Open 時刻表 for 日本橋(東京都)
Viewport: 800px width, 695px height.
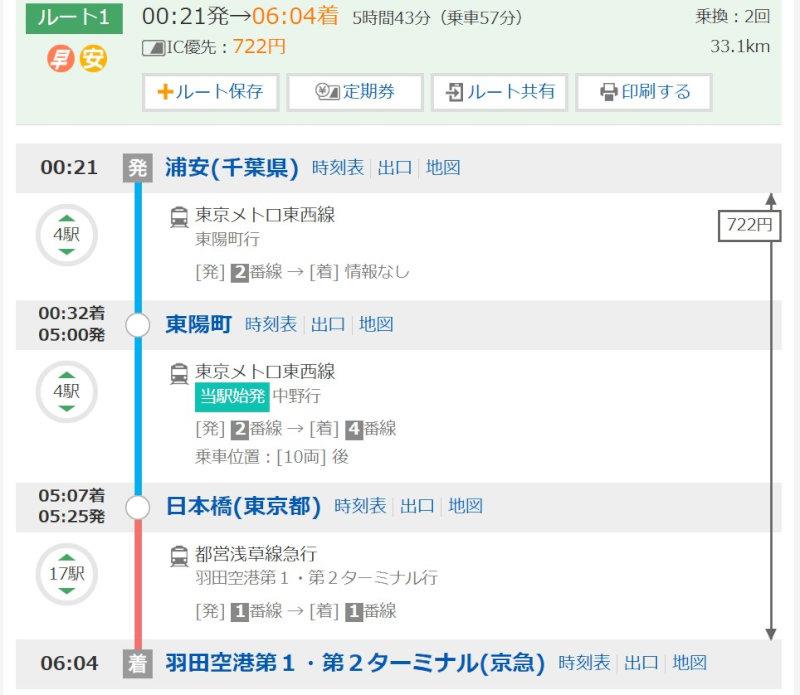coord(360,506)
